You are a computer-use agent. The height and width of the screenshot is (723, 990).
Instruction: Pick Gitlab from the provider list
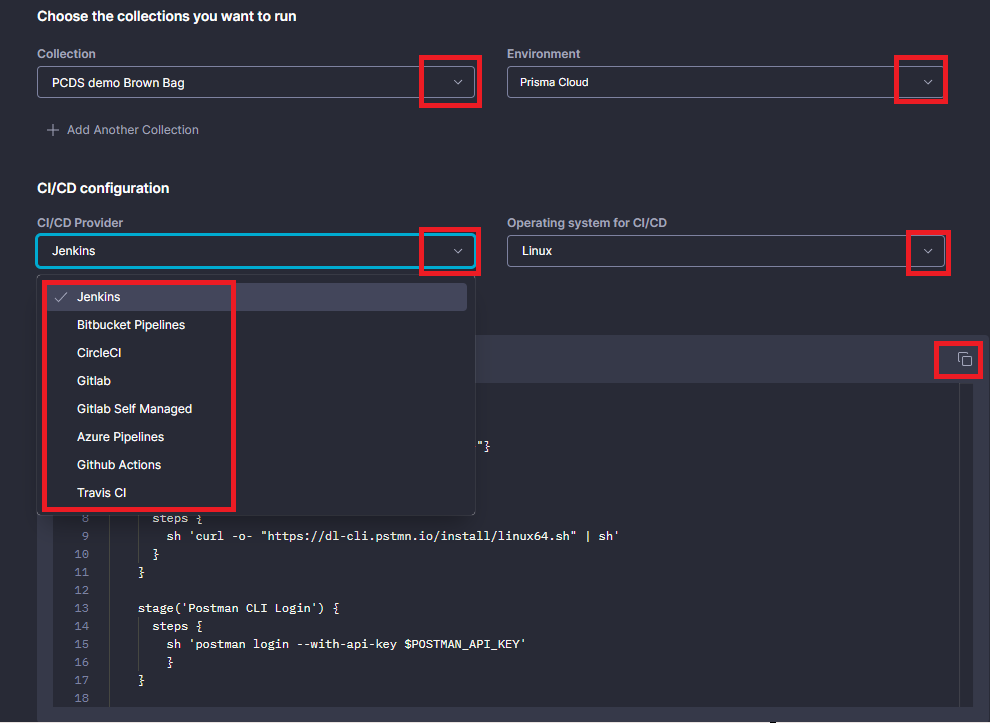tap(94, 381)
